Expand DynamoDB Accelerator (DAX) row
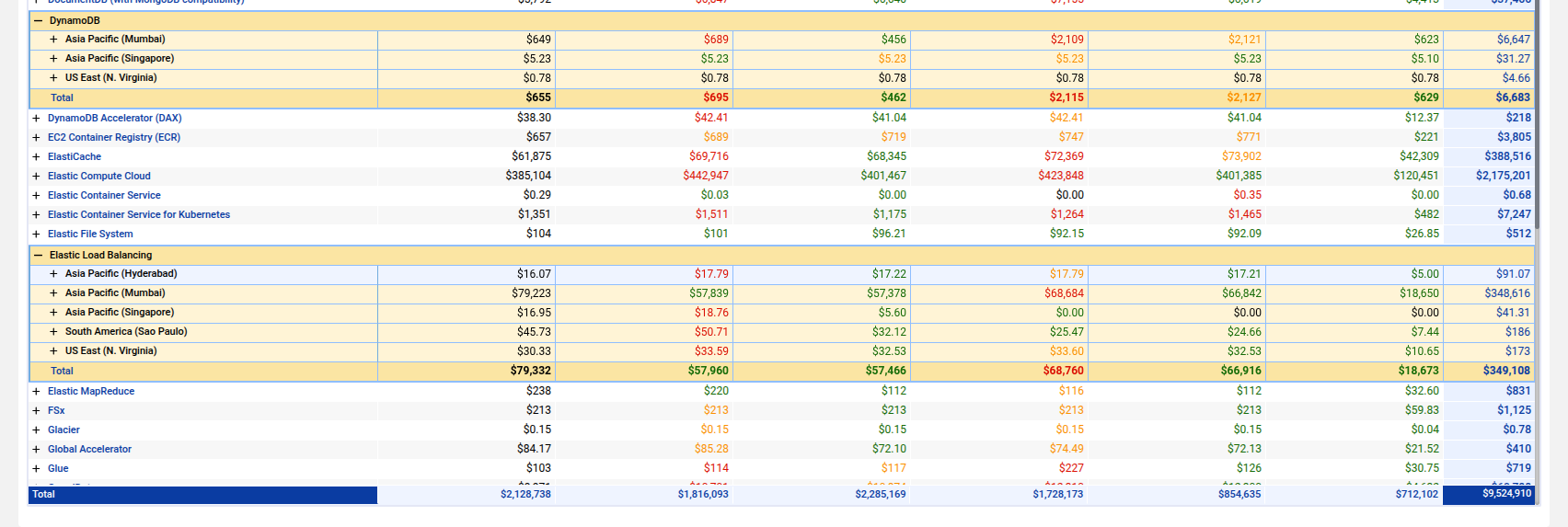Viewport: 1568px width, 527px height. tap(36, 118)
